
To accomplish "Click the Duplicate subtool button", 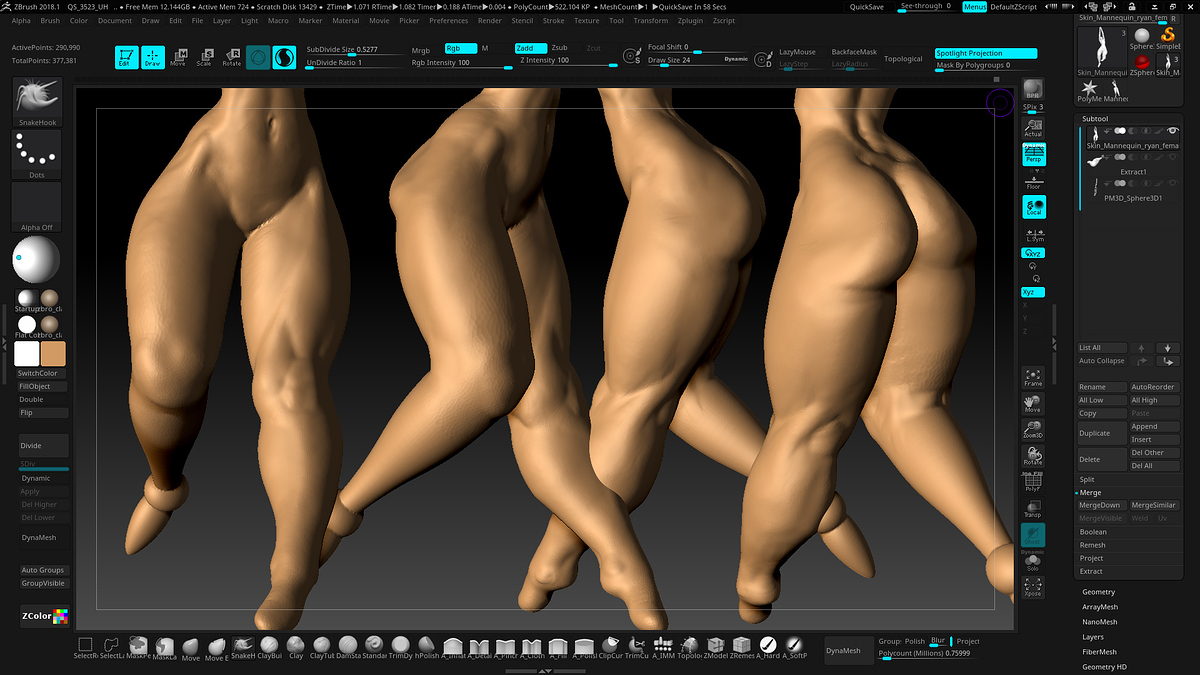I will (1101, 433).
